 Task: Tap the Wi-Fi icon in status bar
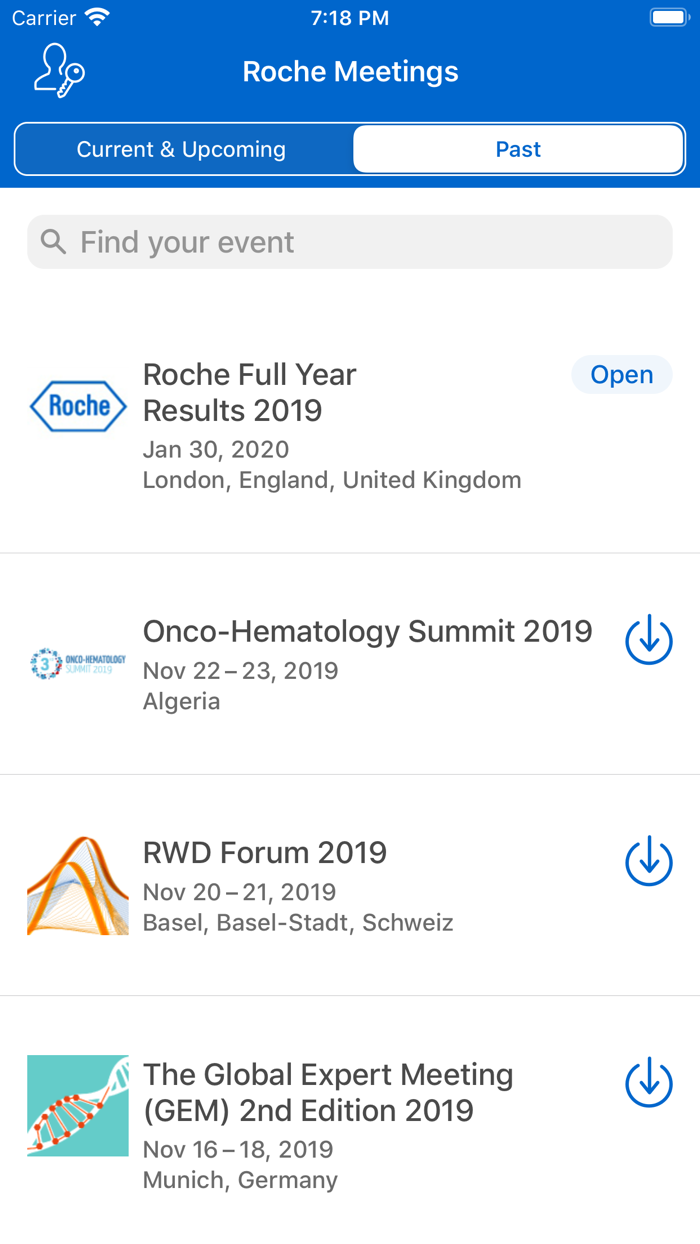pos(96,16)
